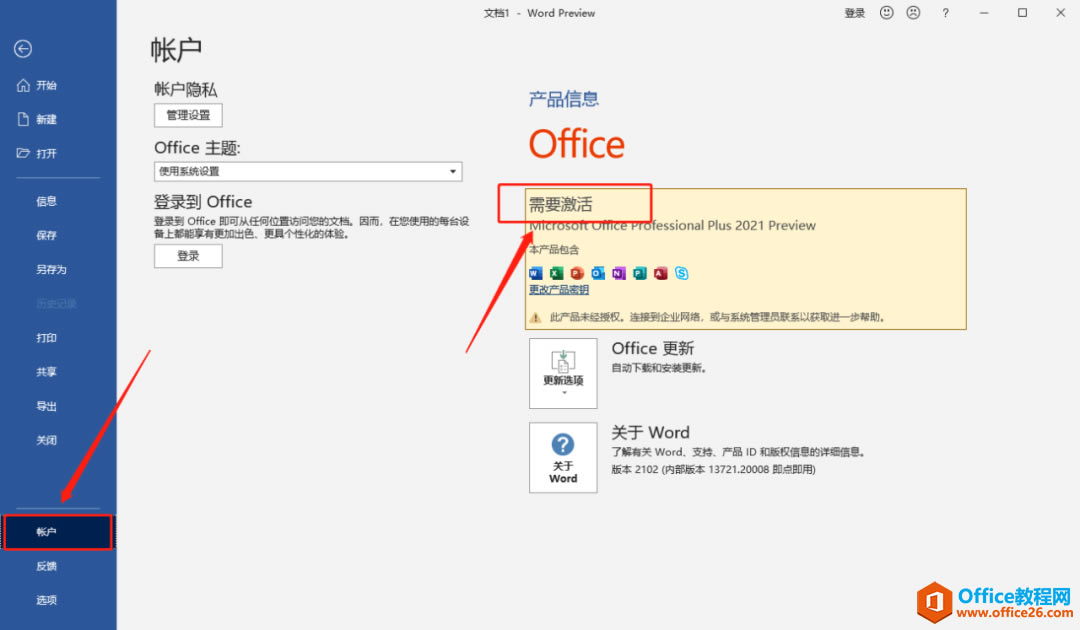Click the Word app icon
The image size is (1080, 630).
tap(536, 273)
